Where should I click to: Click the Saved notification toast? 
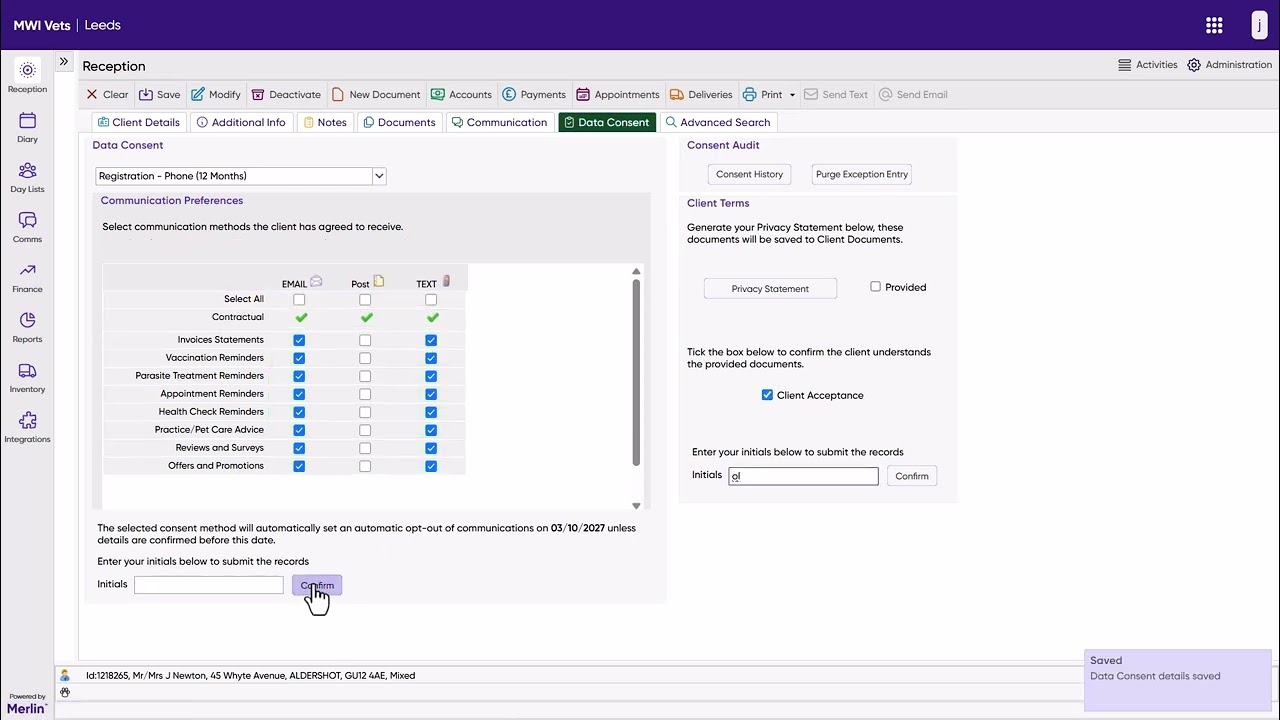tap(1178, 681)
